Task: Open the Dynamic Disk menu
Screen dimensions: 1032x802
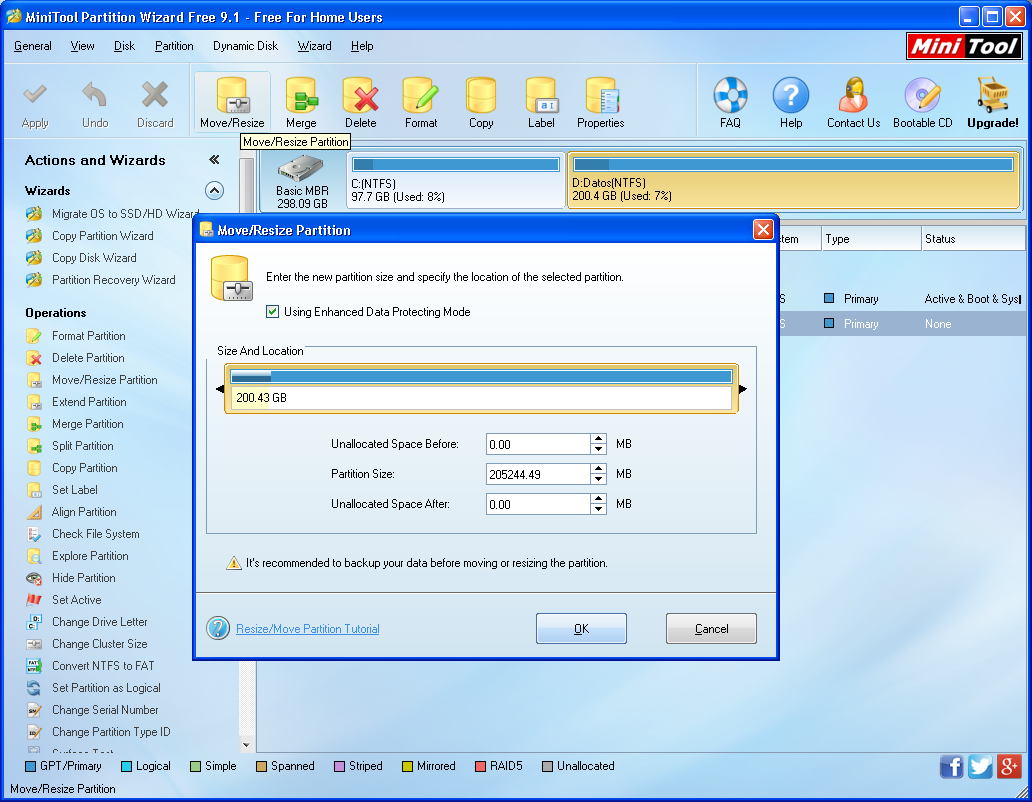Action: (245, 46)
